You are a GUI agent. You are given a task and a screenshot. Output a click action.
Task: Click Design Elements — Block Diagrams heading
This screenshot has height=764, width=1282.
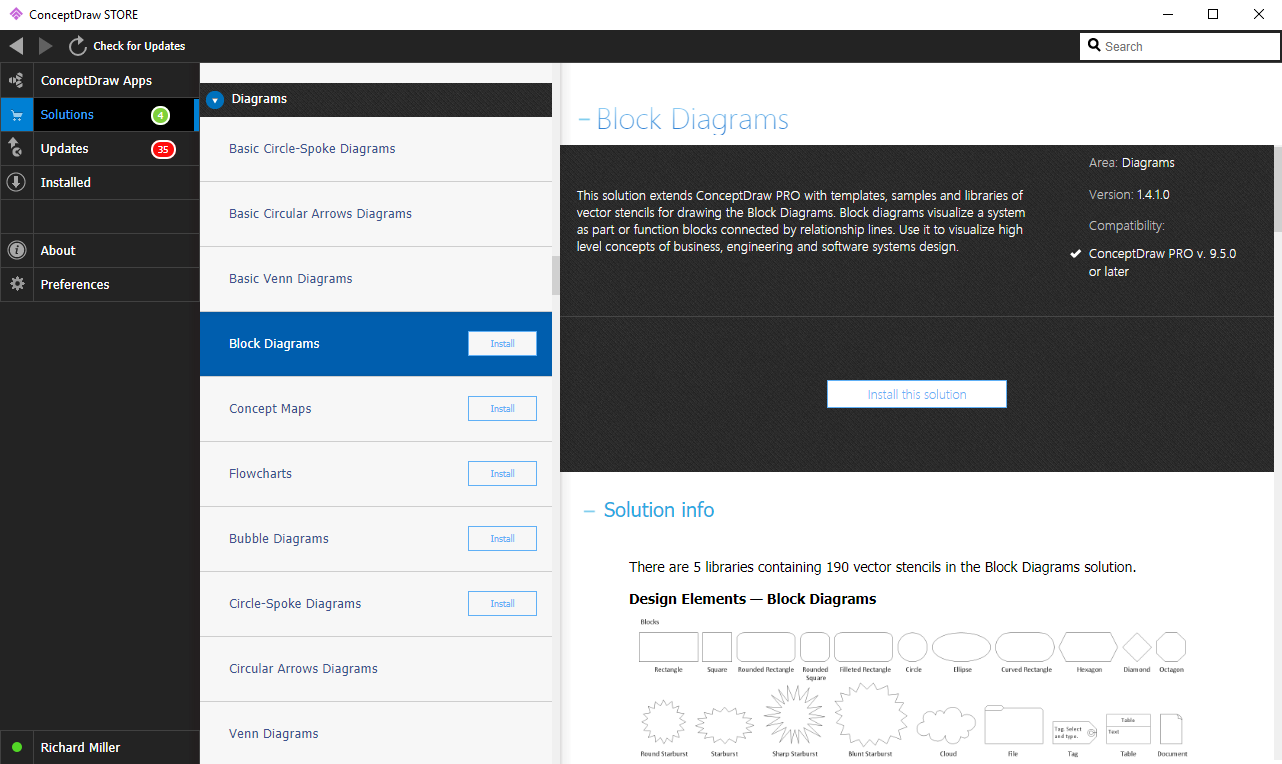pos(753,599)
